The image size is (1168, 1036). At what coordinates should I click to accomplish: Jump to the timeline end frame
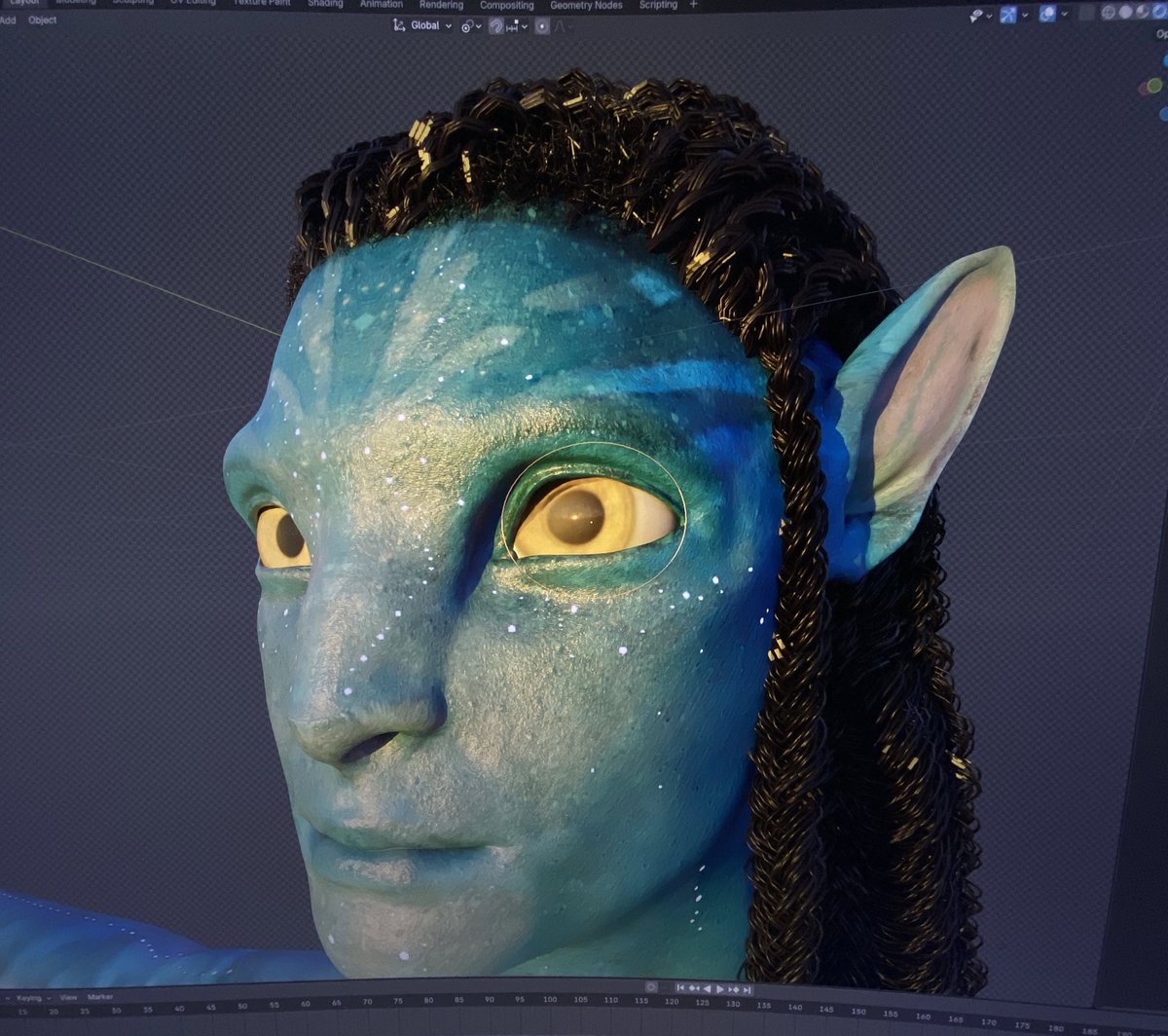(748, 990)
